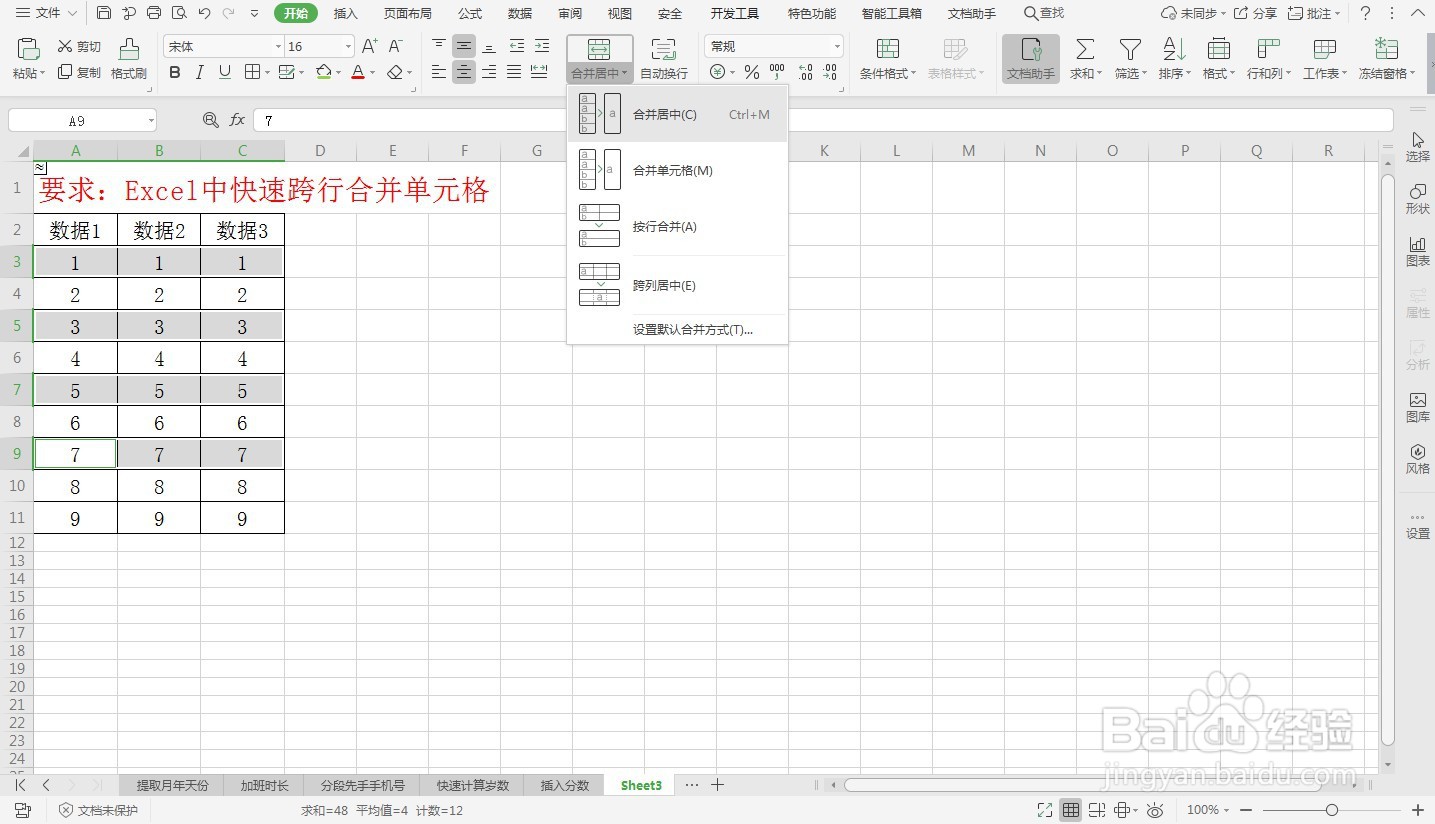1435x824 pixels.
Task: Open the font color picker arrow
Action: coord(373,73)
